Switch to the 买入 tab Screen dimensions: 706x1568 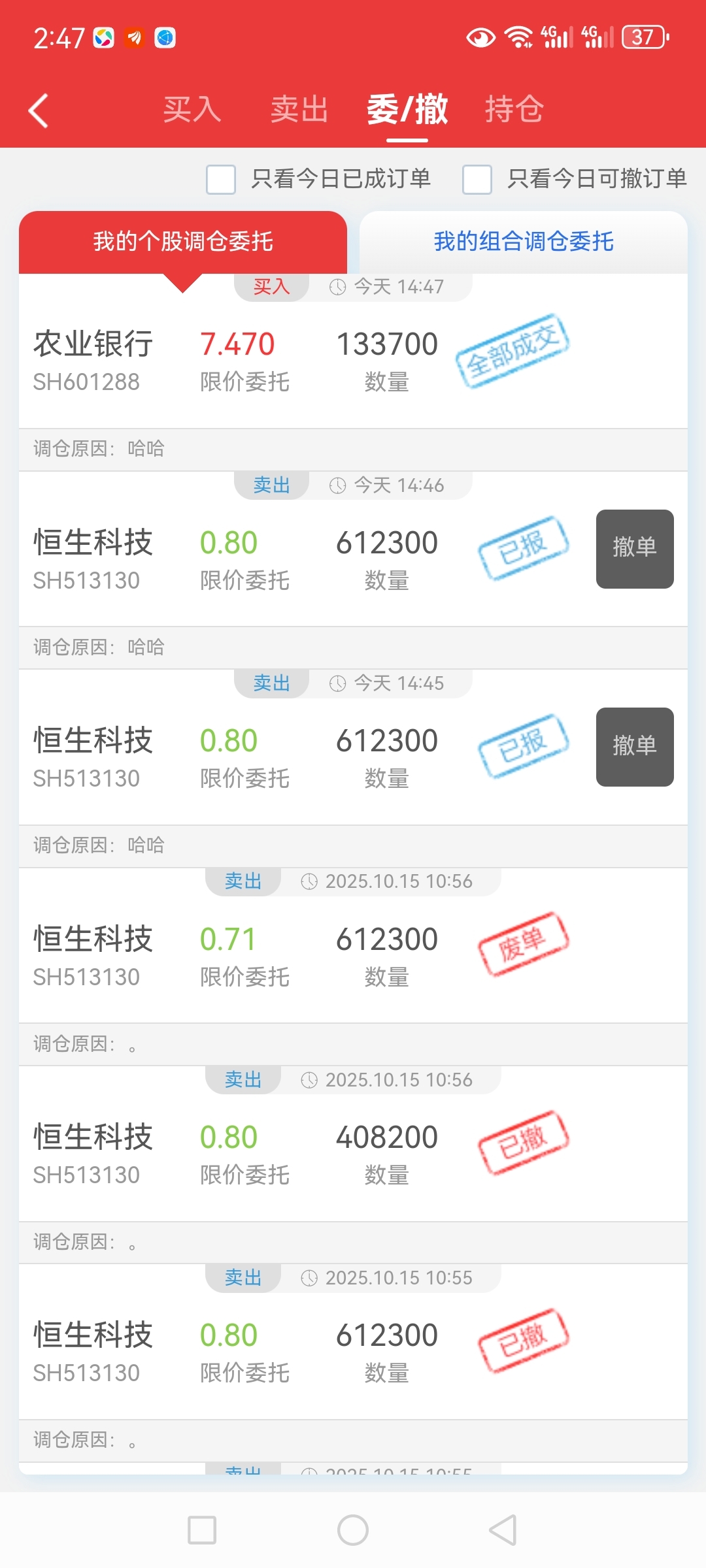[x=192, y=109]
